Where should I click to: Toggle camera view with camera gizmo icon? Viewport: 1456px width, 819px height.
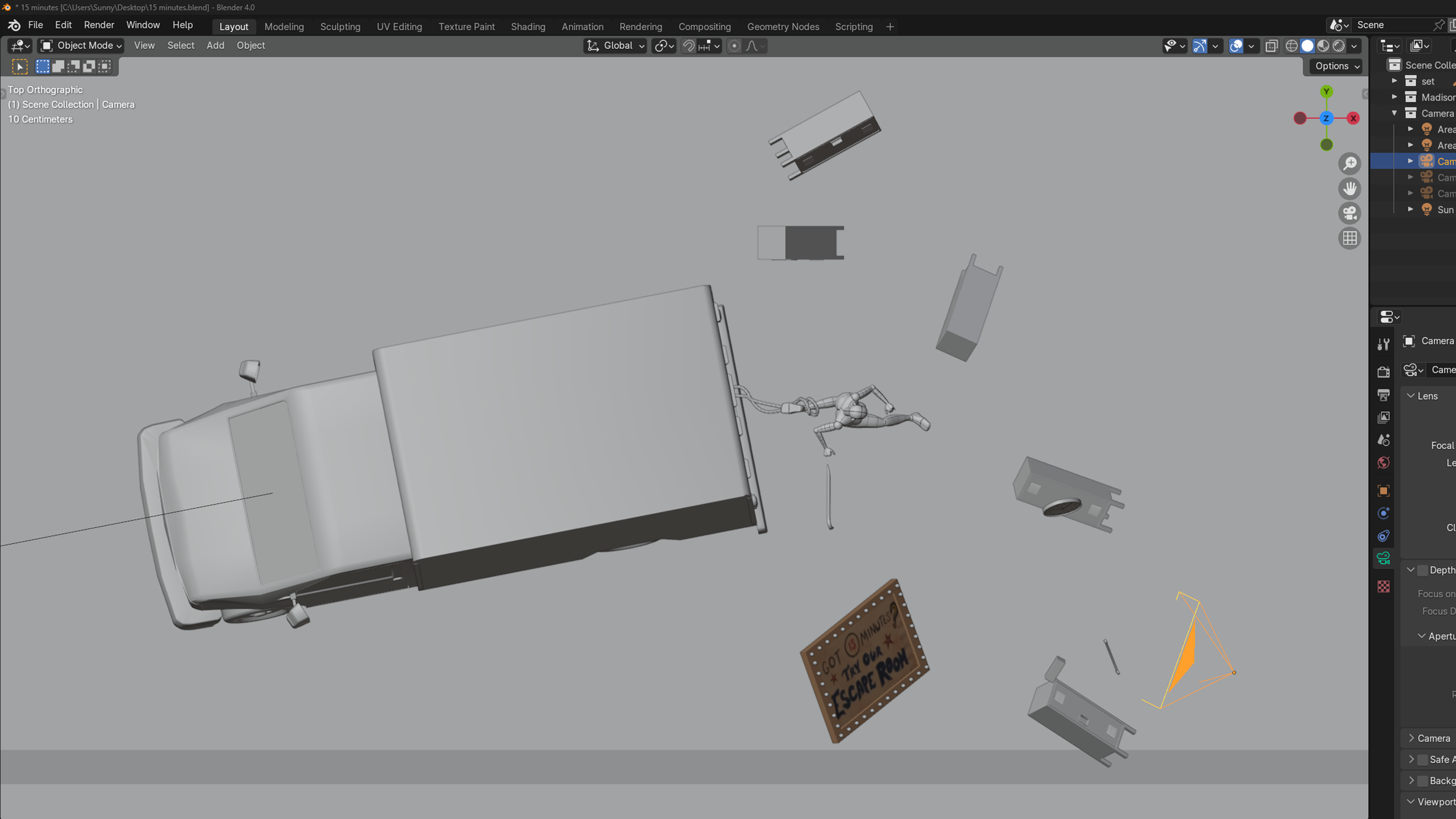coord(1349,213)
